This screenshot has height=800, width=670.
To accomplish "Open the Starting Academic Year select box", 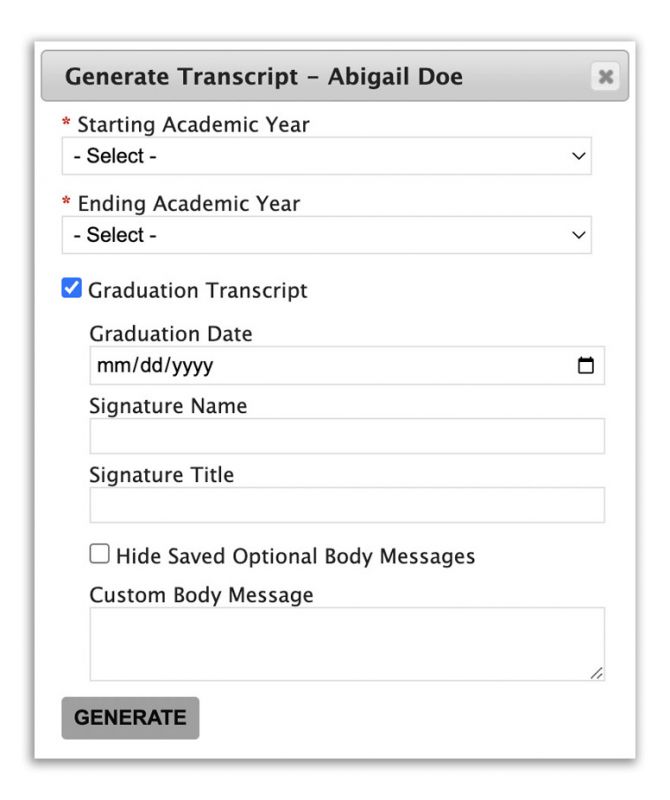I will pyautogui.click(x=327, y=156).
